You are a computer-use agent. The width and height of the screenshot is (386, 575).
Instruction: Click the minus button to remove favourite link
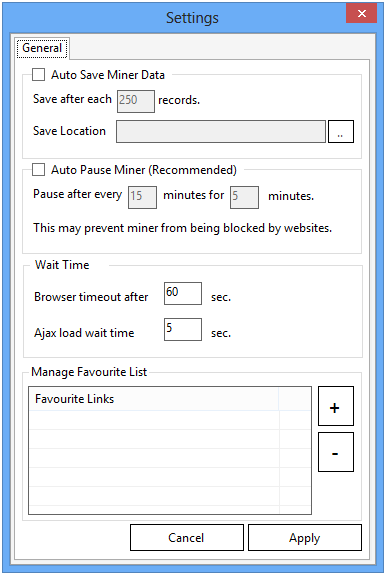(336, 452)
